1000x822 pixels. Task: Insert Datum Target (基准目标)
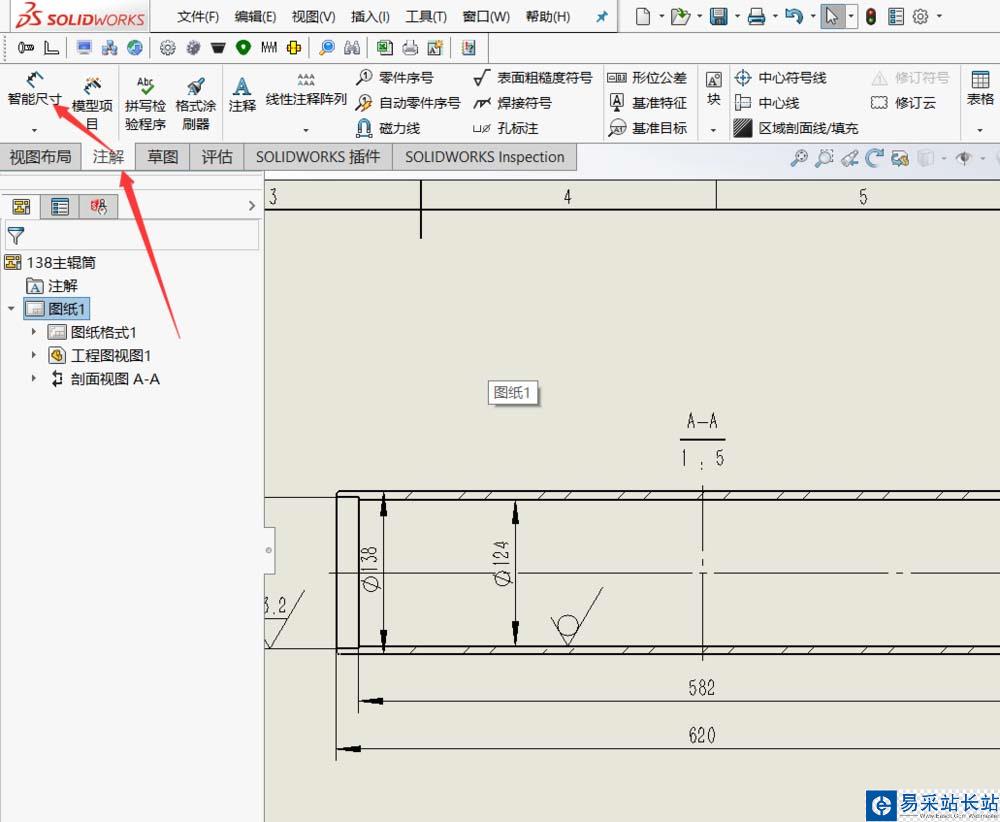(647, 128)
